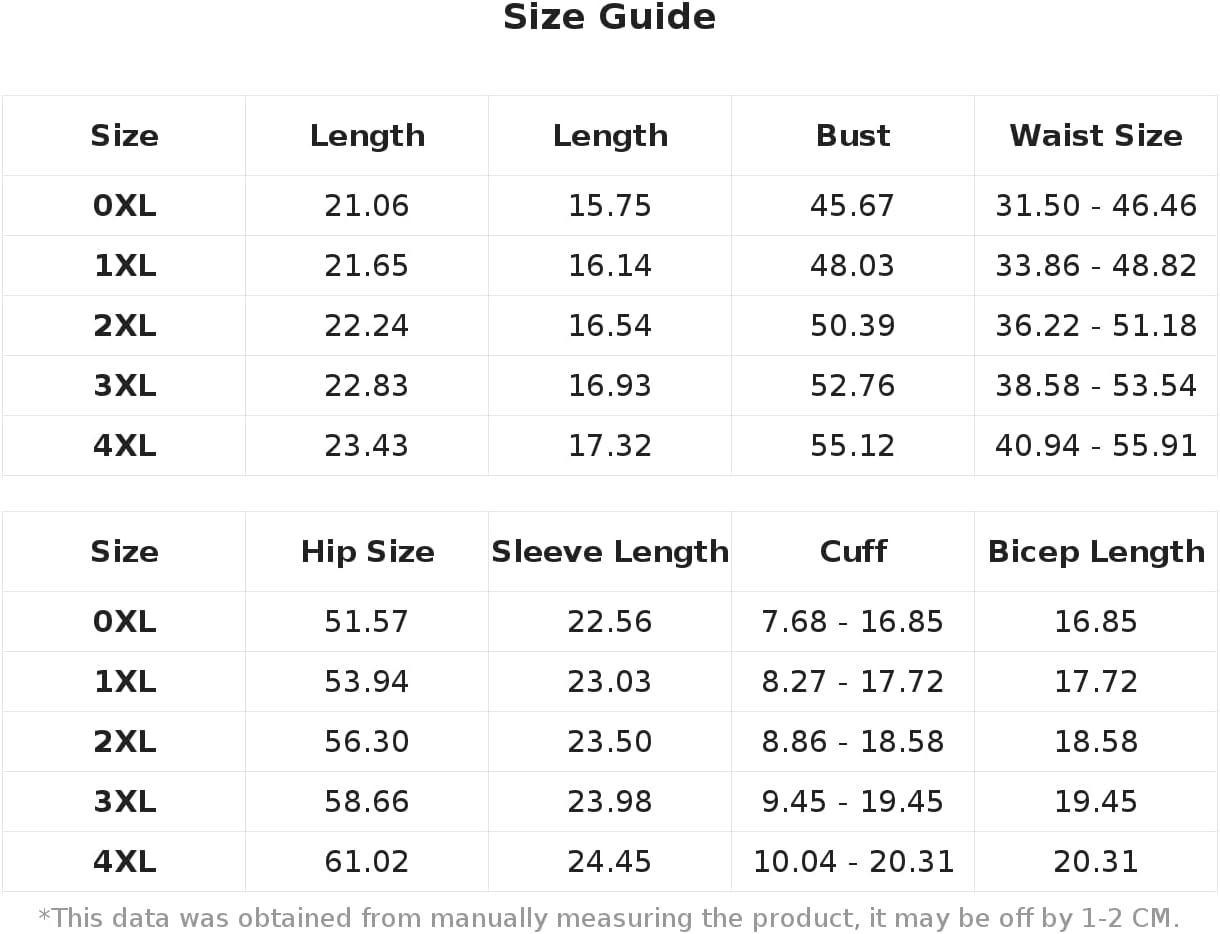Select the 40.94 - 55.91 waist range

tap(1096, 446)
